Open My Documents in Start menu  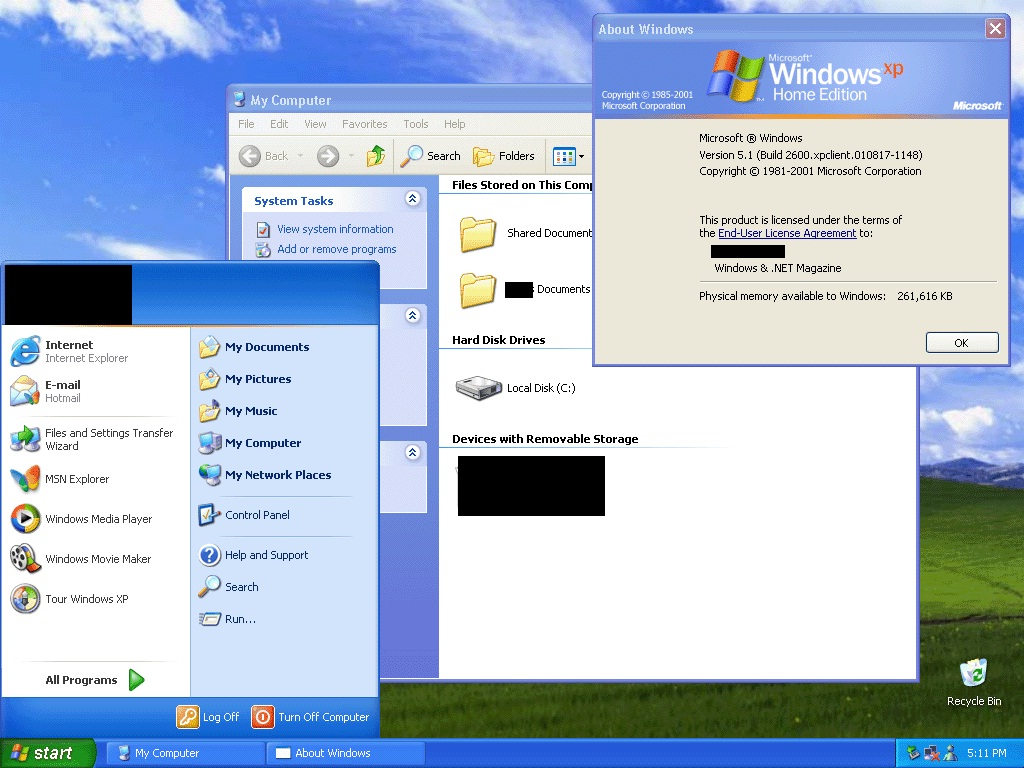253,347
